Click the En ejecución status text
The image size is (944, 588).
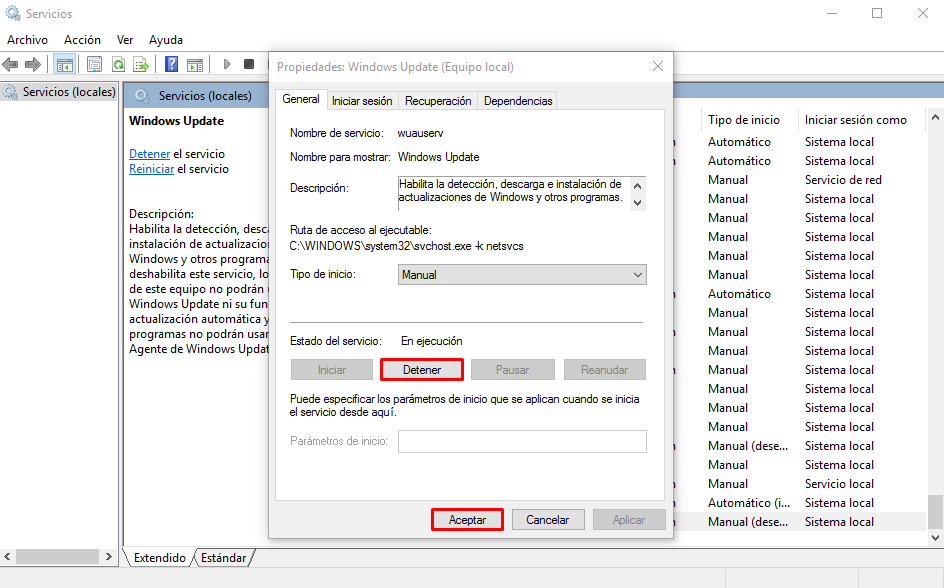click(432, 341)
